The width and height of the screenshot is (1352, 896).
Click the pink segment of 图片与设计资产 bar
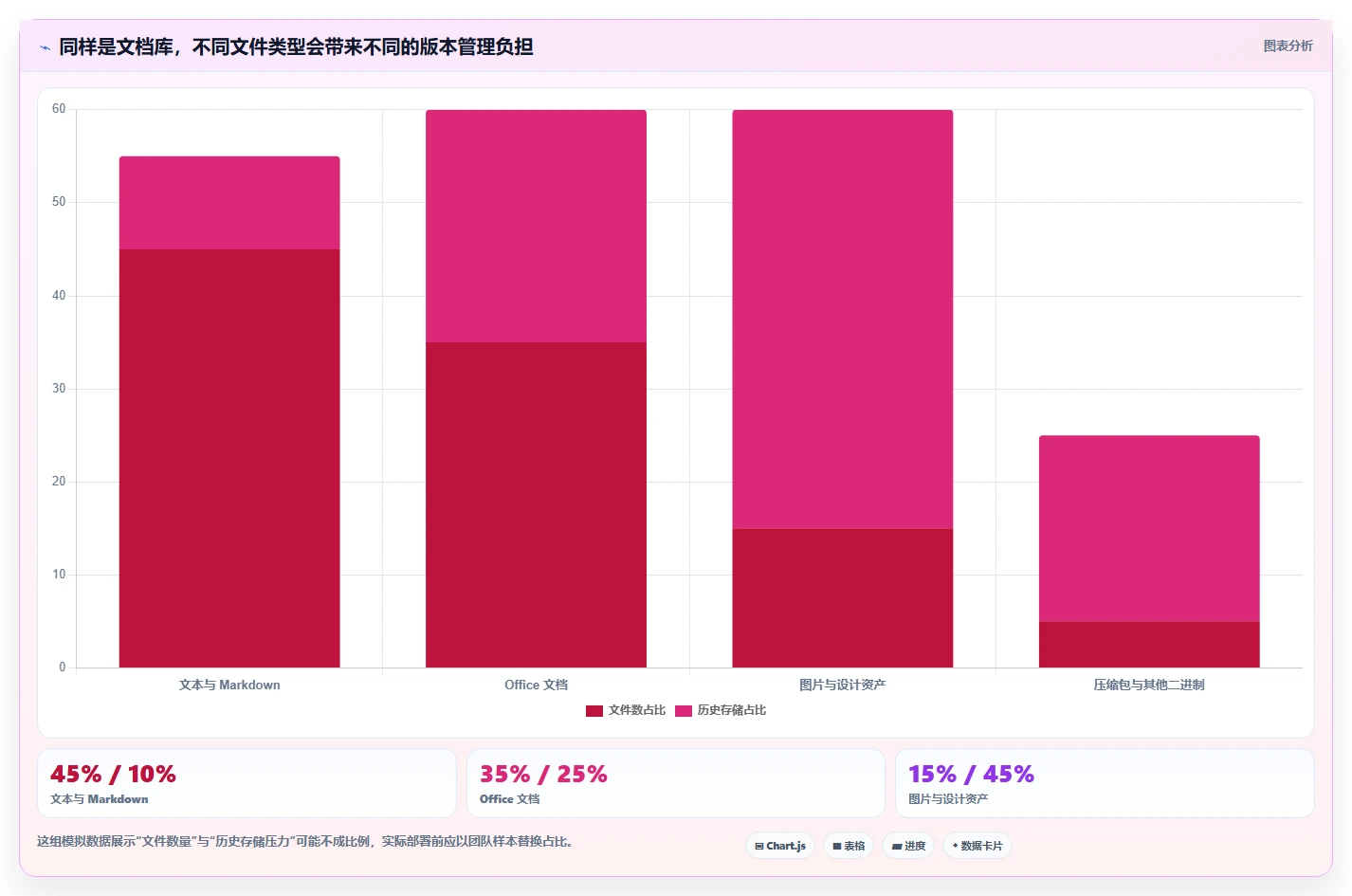(843, 319)
